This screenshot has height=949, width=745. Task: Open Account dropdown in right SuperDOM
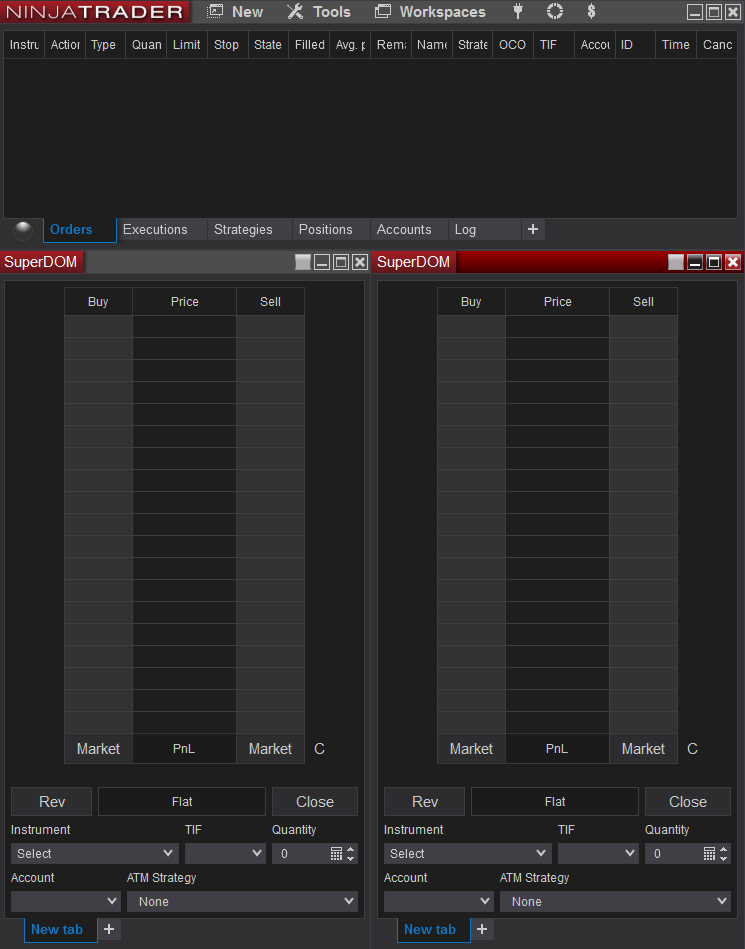(x=439, y=901)
